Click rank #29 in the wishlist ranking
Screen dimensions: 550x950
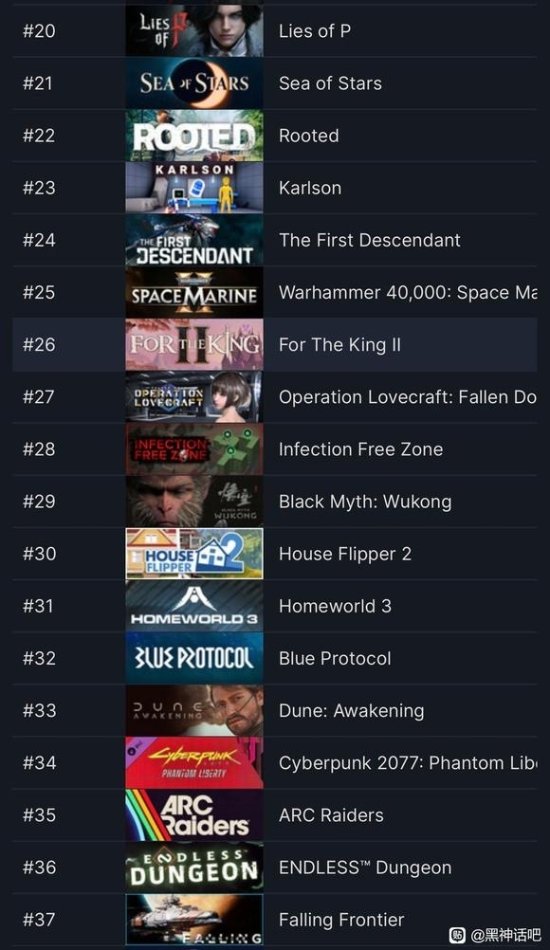pos(39,501)
